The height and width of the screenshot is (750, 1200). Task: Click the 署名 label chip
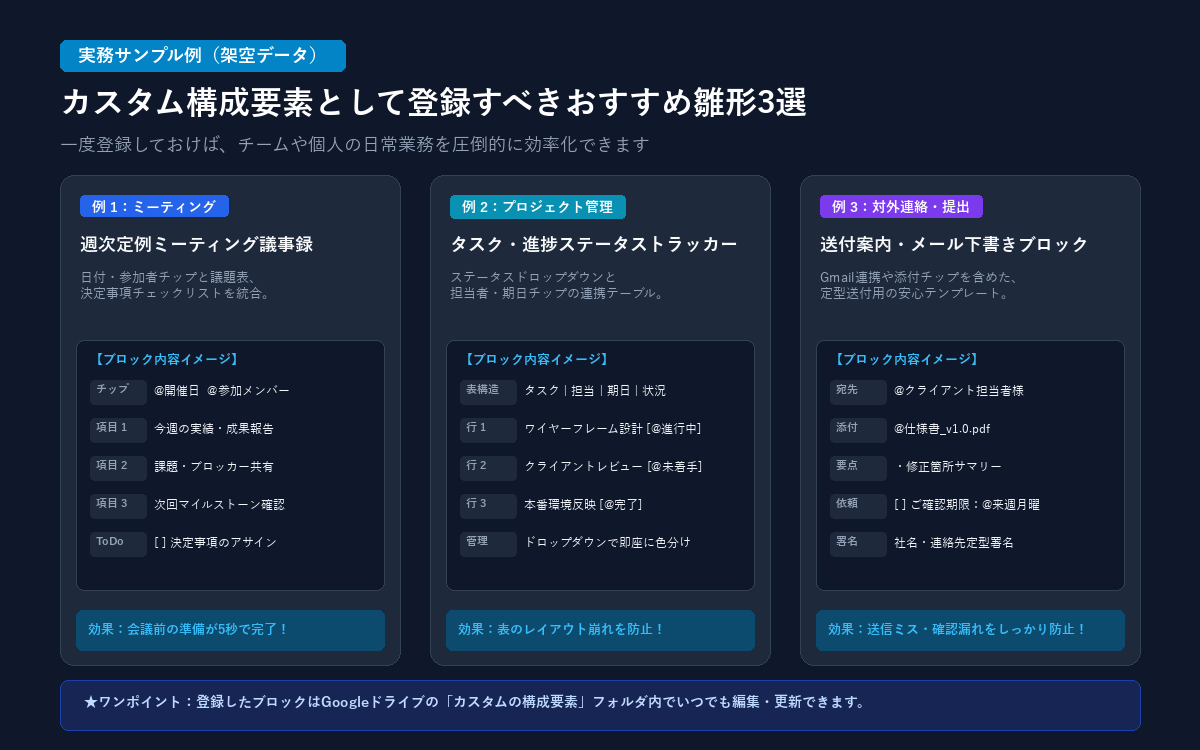[858, 544]
